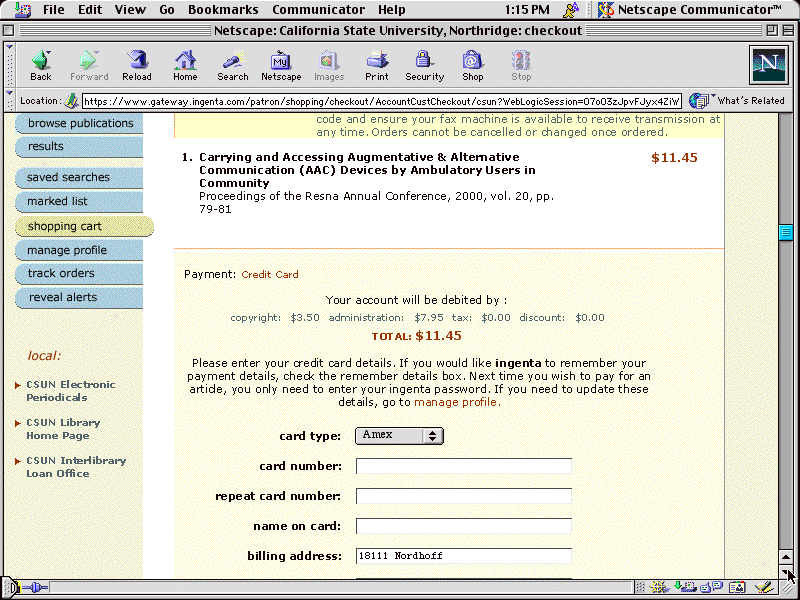This screenshot has height=600, width=800.
Task: Click the AOL Instant Messenger menu bar icon
Action: click(571, 9)
